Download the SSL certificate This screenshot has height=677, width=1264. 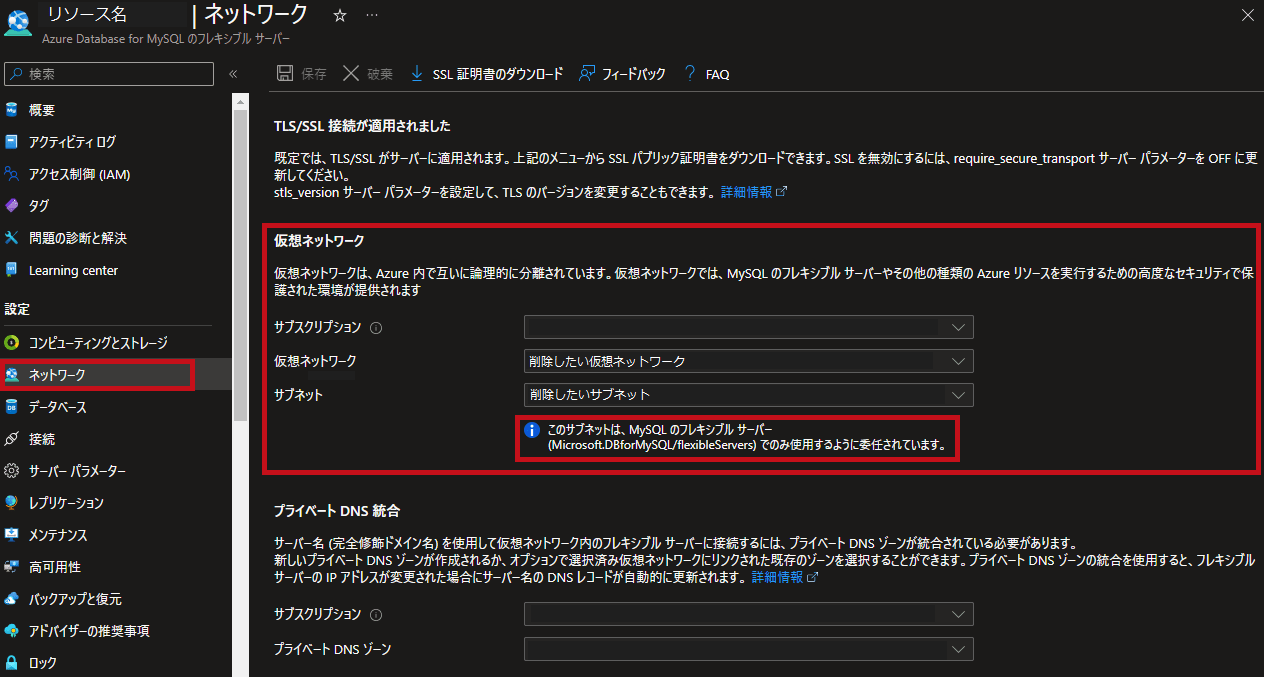pyautogui.click(x=486, y=74)
